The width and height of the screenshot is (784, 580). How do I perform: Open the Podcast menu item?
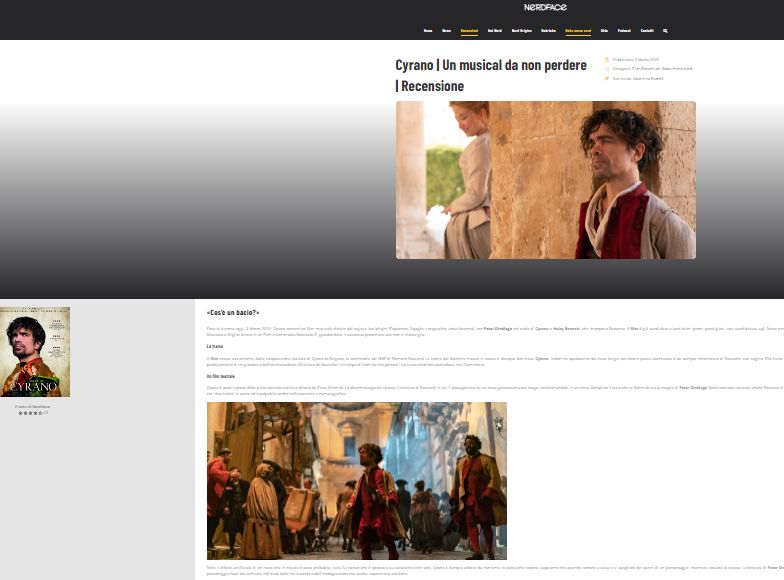pyautogui.click(x=624, y=30)
